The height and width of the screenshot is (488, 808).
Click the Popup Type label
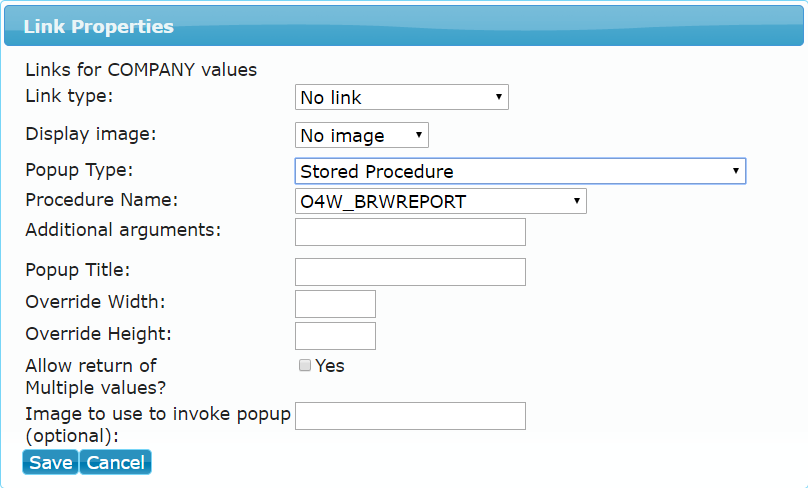coord(79,170)
